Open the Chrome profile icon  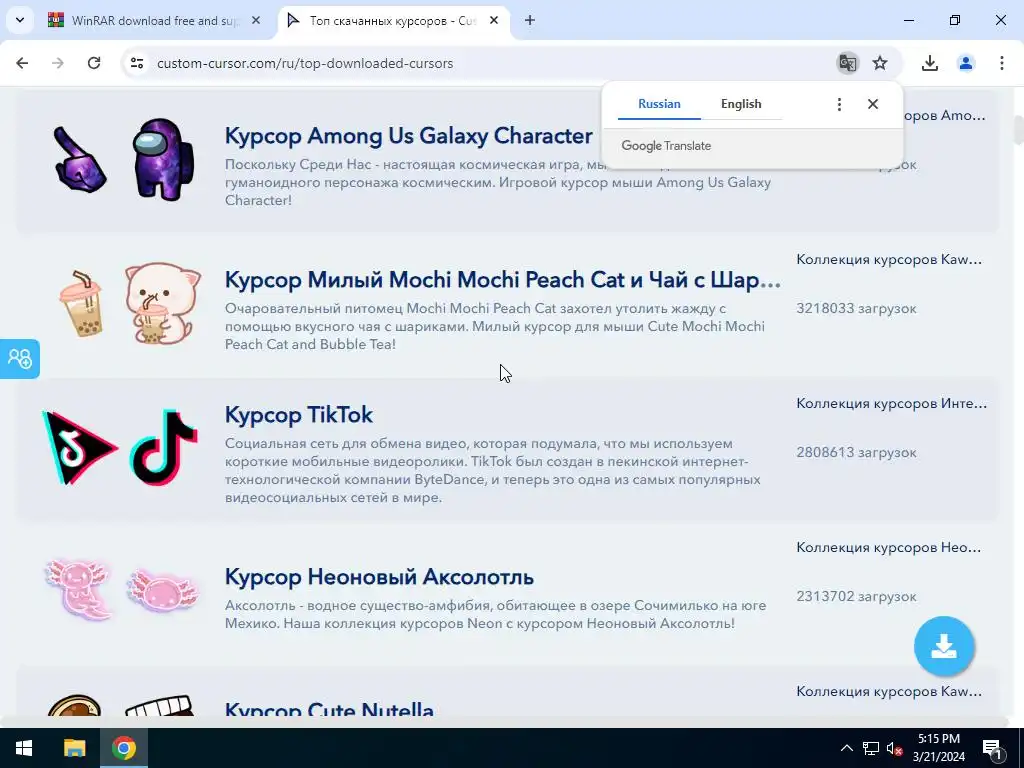pos(965,63)
